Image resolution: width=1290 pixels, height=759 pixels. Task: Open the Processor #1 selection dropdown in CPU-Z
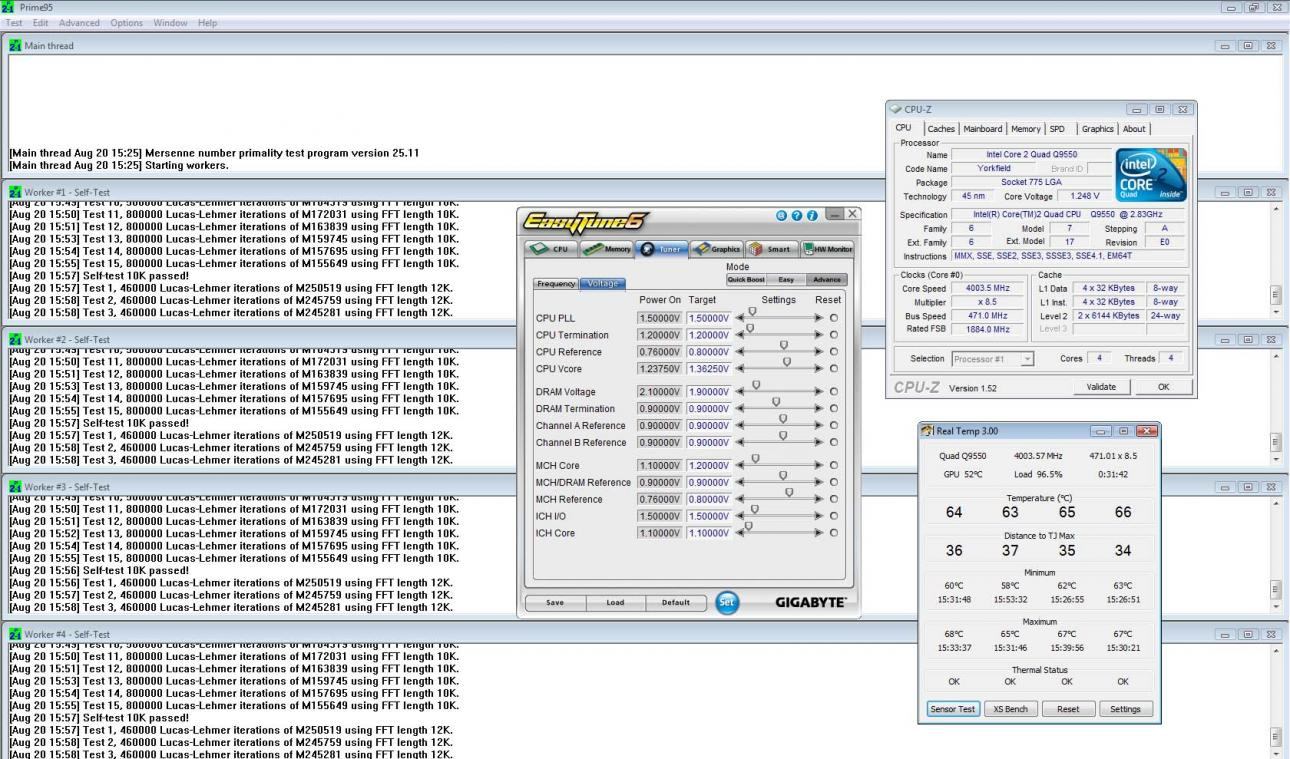pyautogui.click(x=992, y=359)
